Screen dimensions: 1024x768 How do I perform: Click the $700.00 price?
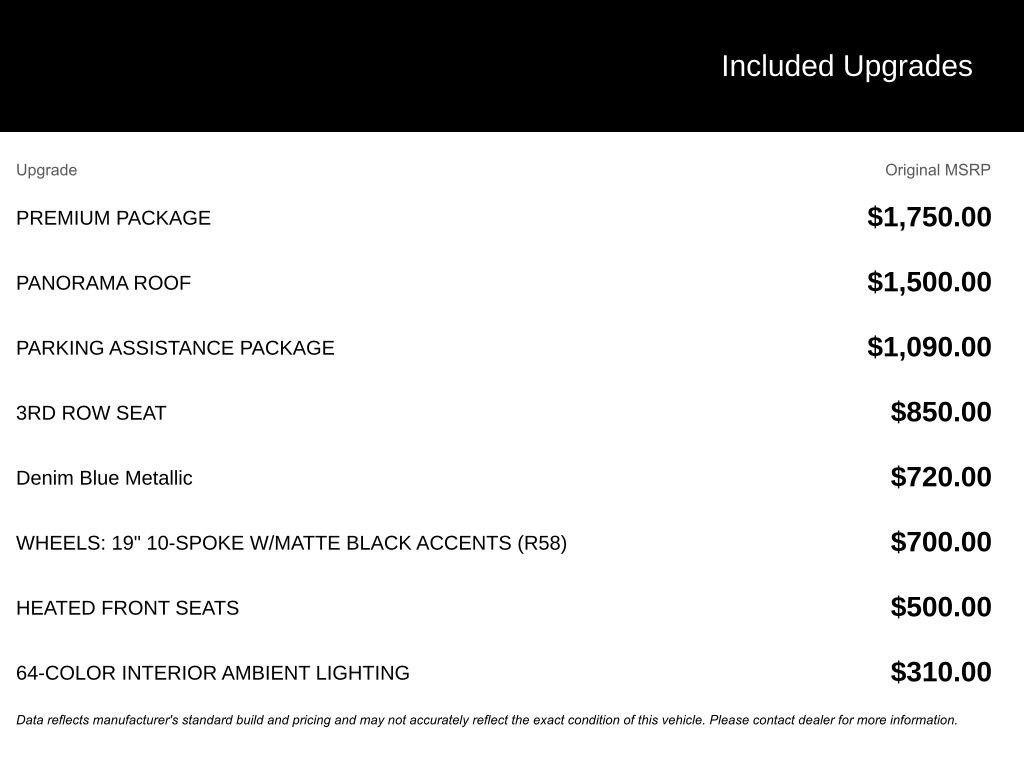[x=941, y=542]
